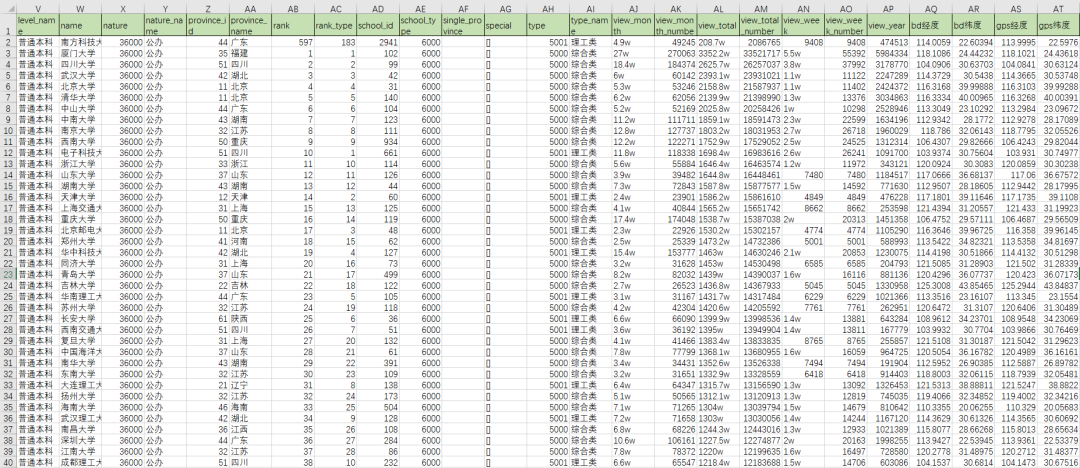This screenshot has height=468, width=1080.
Task: Click the view_month_number cell 49245
Action: (675, 42)
